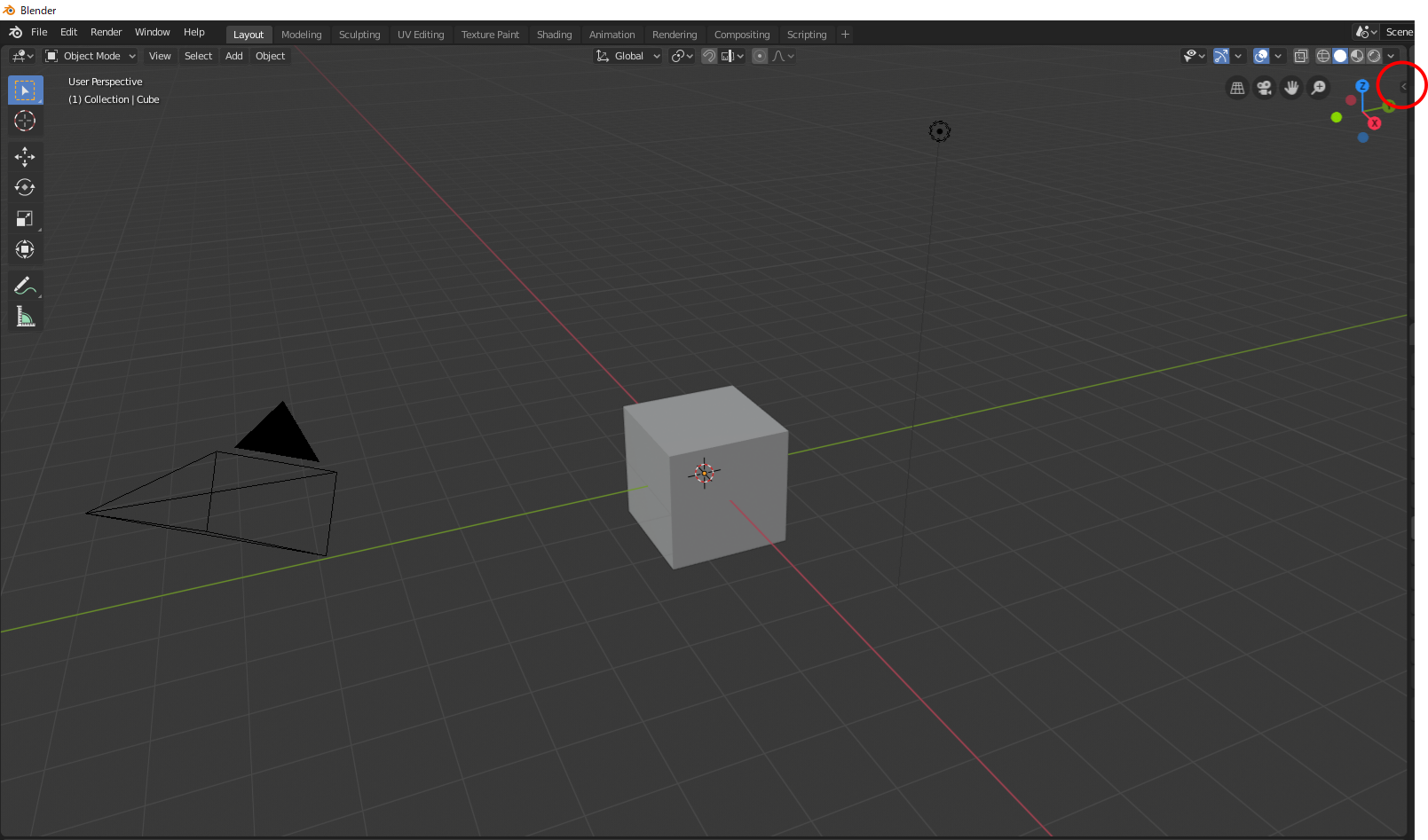Click the X axis on navigation gizmo
Viewport: 1428px width, 840px height.
[x=1375, y=123]
